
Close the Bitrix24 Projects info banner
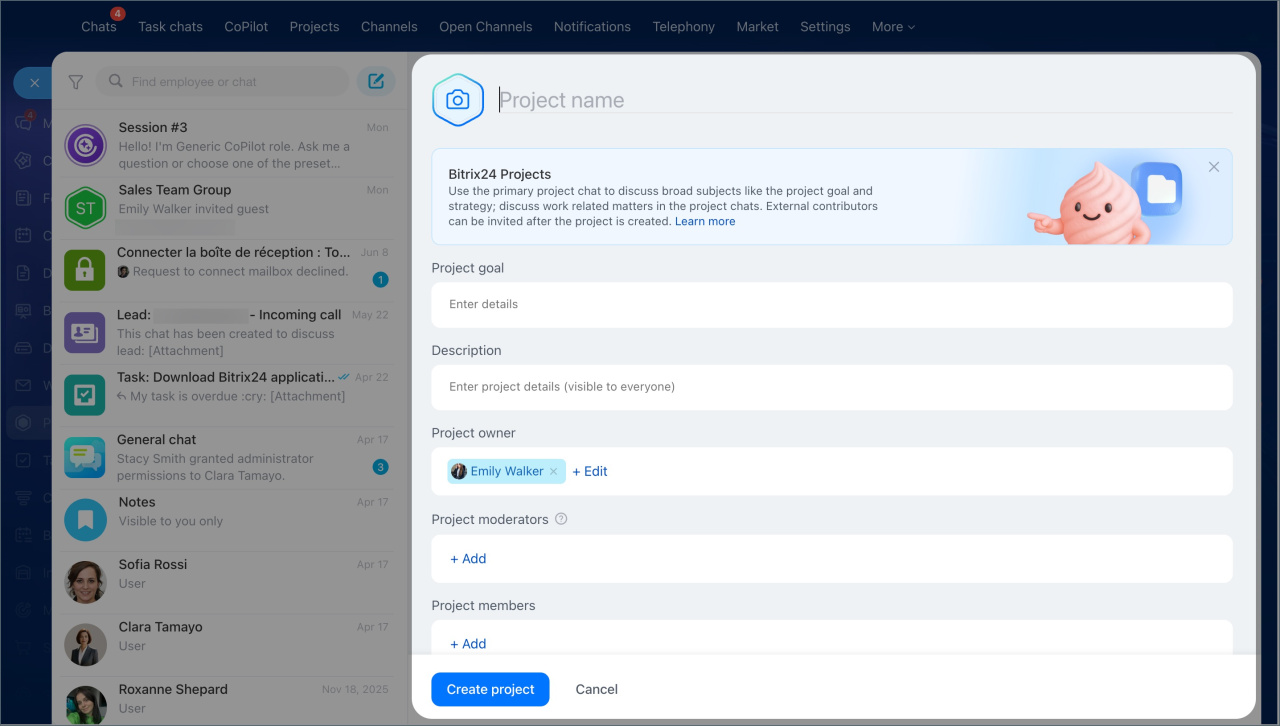click(x=1214, y=167)
